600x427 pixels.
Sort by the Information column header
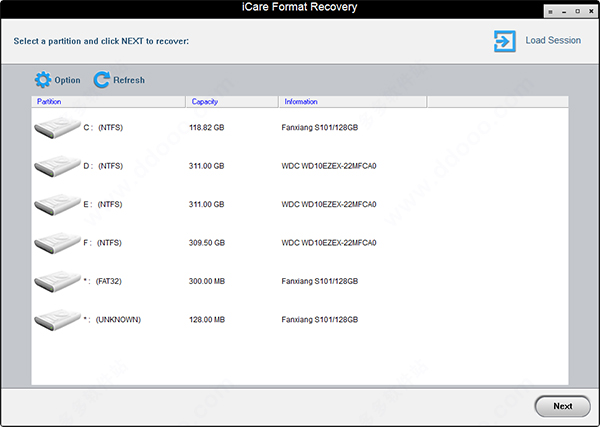[x=352, y=102]
